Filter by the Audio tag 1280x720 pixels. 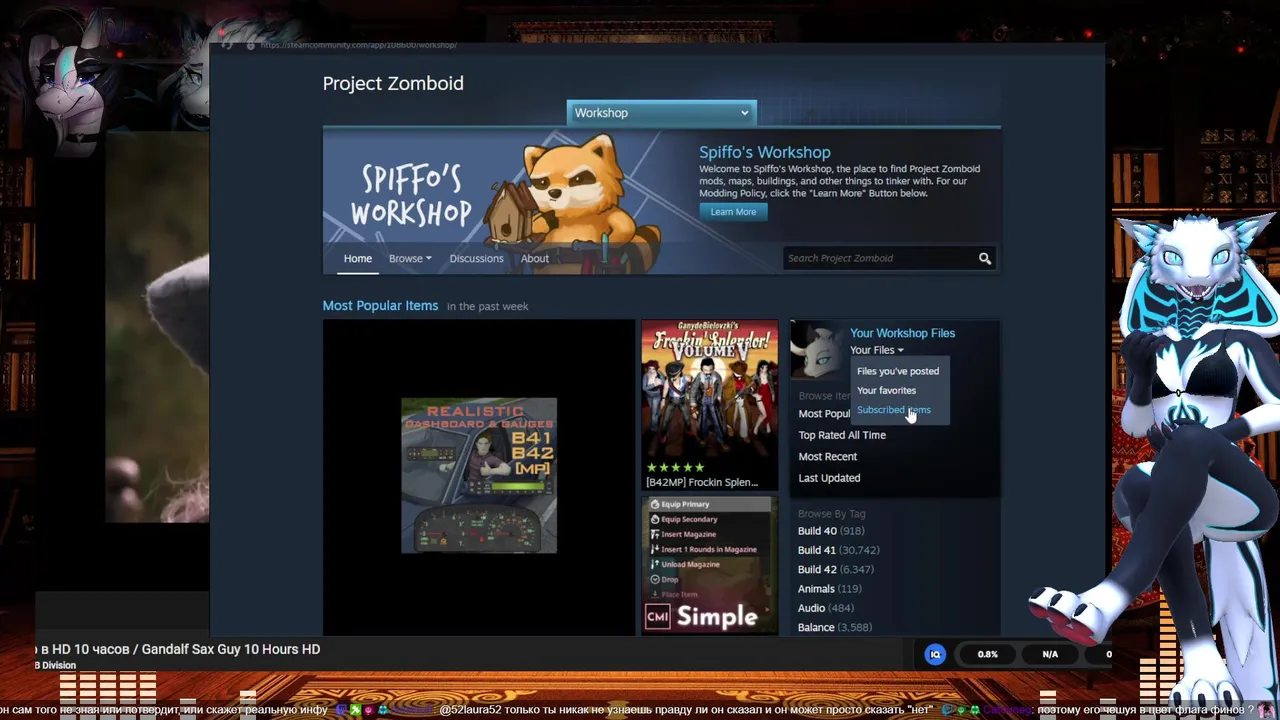pyautogui.click(x=826, y=608)
